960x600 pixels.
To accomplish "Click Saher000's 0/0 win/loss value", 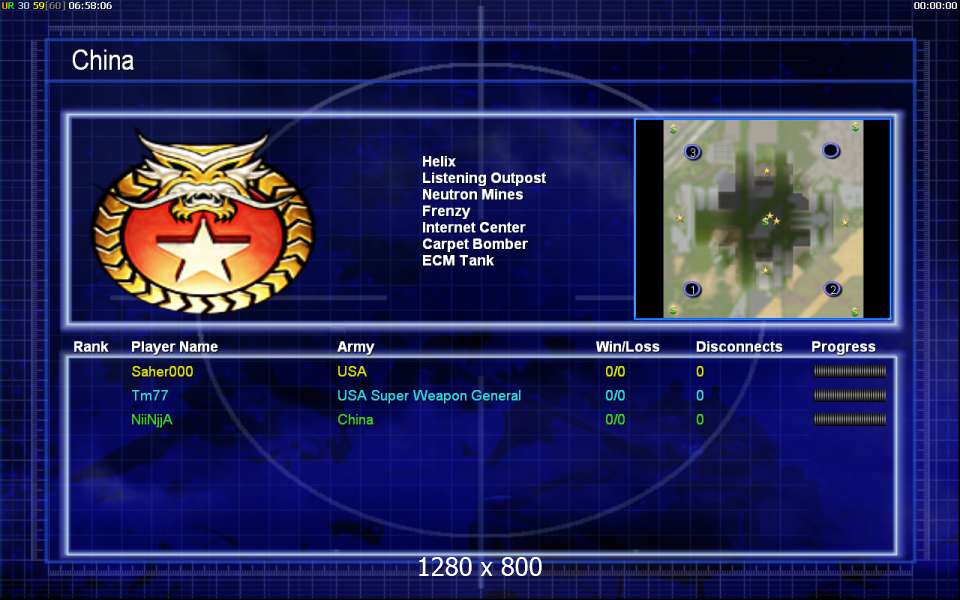I will point(615,371).
